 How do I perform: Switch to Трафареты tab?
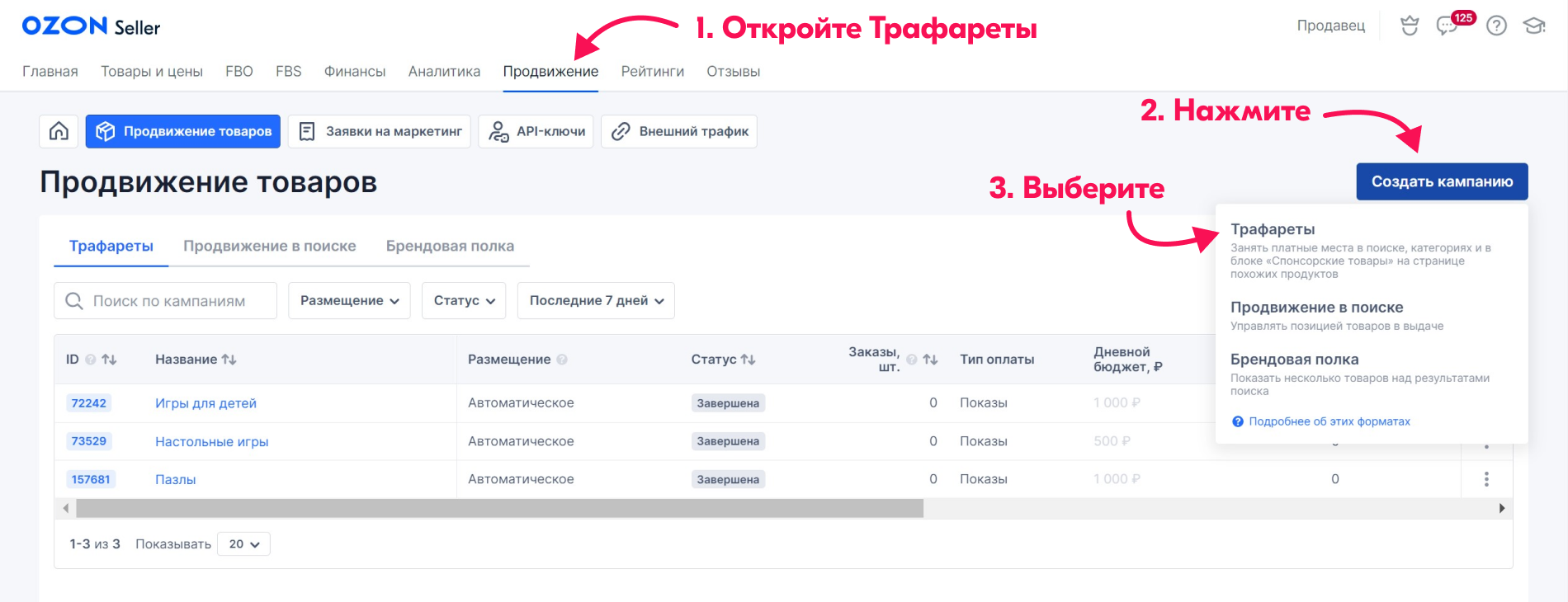click(x=111, y=246)
